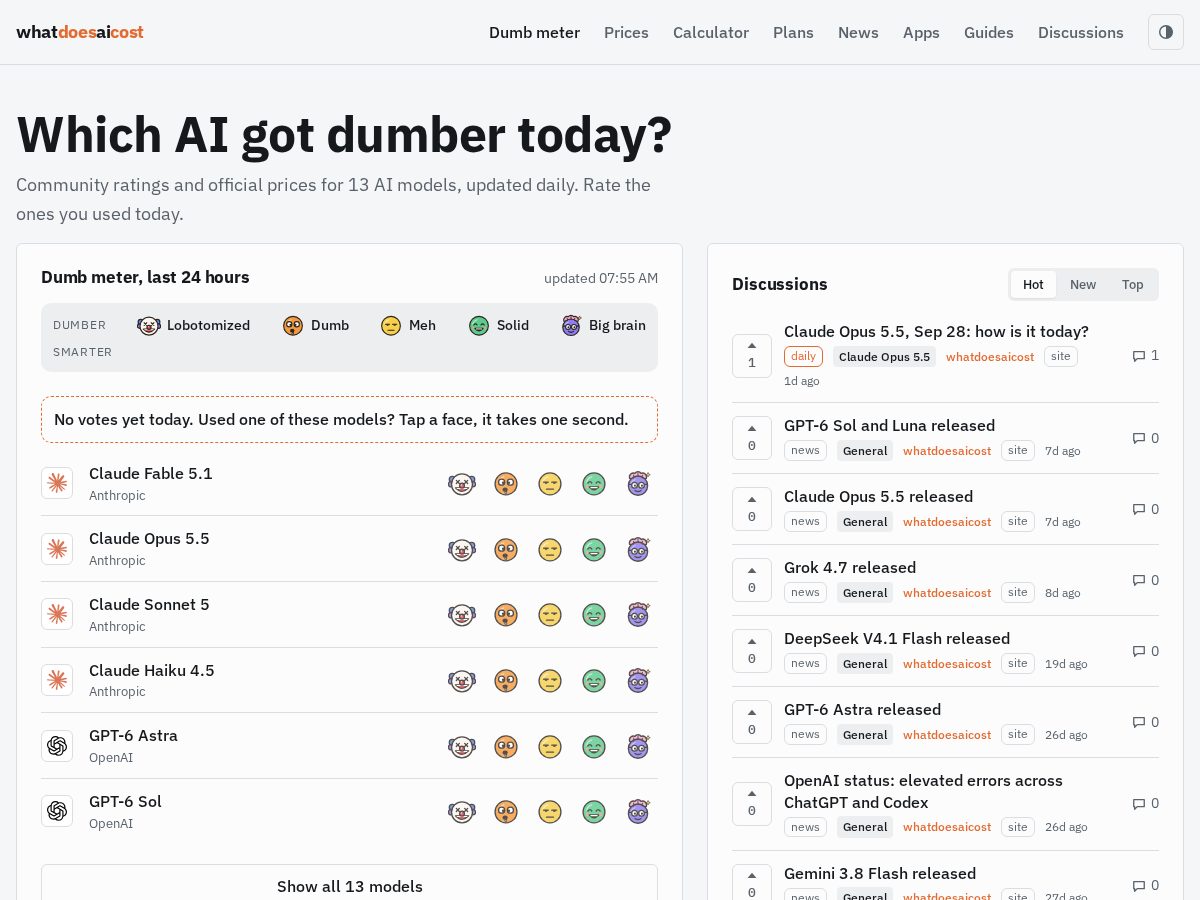Rate Claude Sonnet 5 as Big brain

click(x=639, y=615)
